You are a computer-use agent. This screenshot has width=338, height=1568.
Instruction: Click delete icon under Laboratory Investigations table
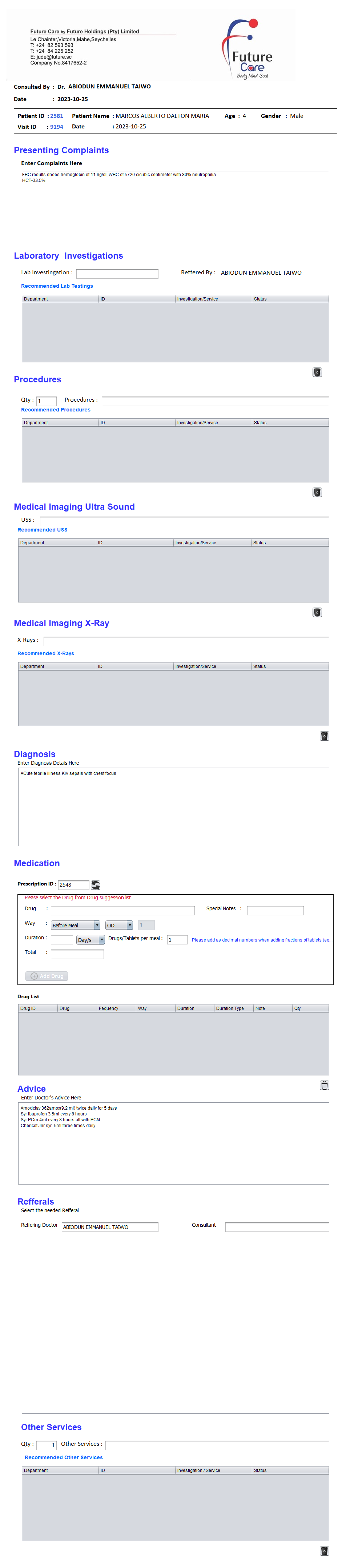point(317,373)
